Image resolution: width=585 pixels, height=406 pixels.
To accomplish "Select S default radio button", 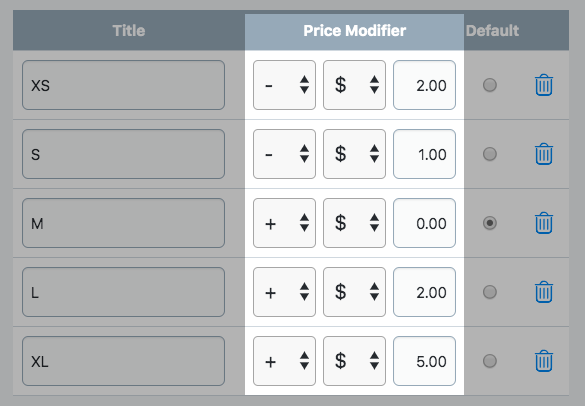I will [x=489, y=154].
